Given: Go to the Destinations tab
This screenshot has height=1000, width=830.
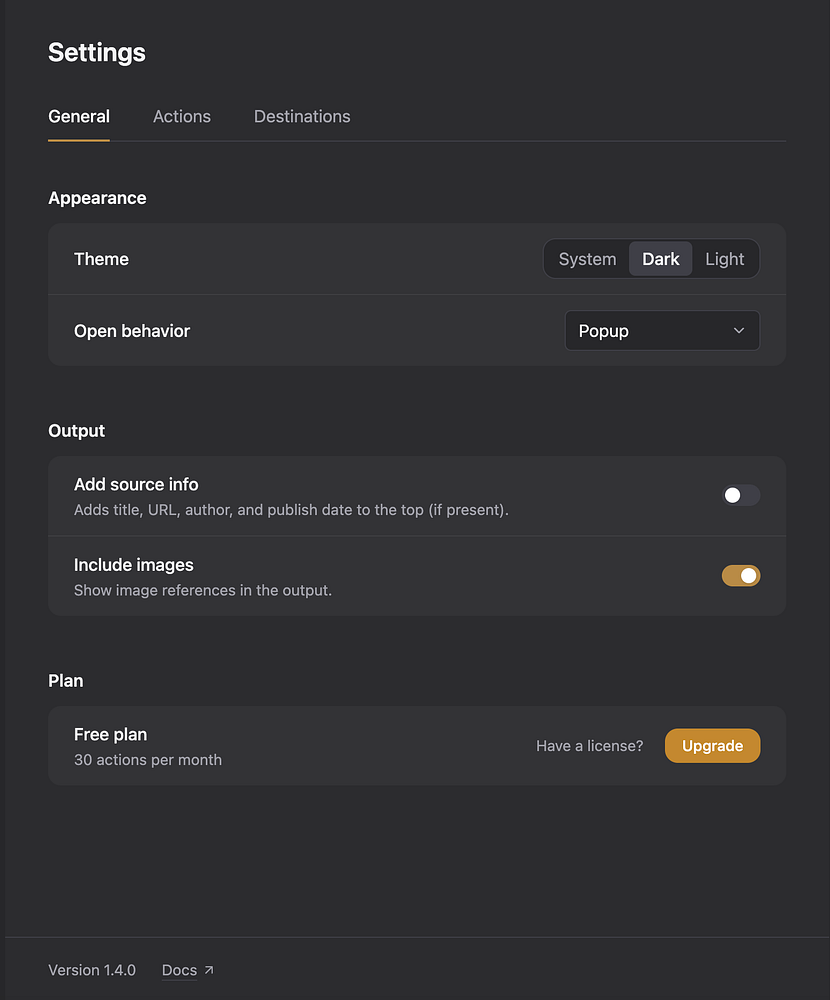Looking at the screenshot, I should click(302, 117).
